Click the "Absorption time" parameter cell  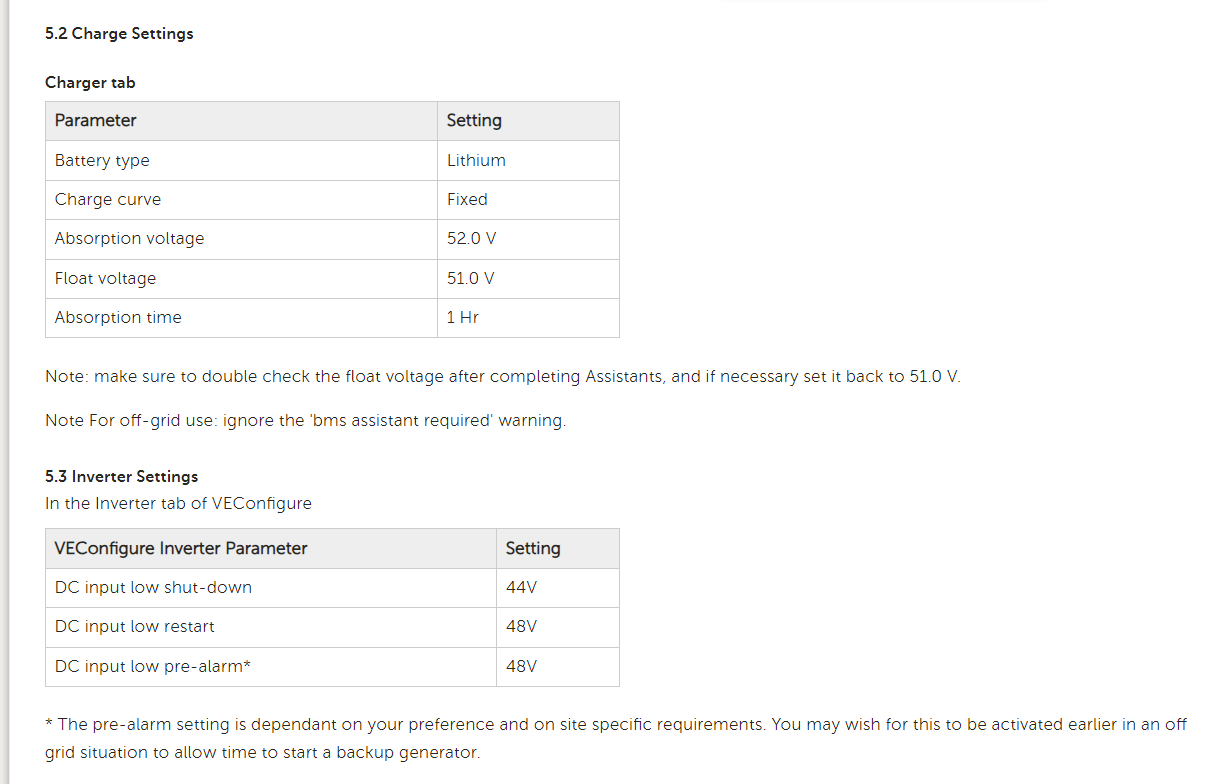[118, 317]
